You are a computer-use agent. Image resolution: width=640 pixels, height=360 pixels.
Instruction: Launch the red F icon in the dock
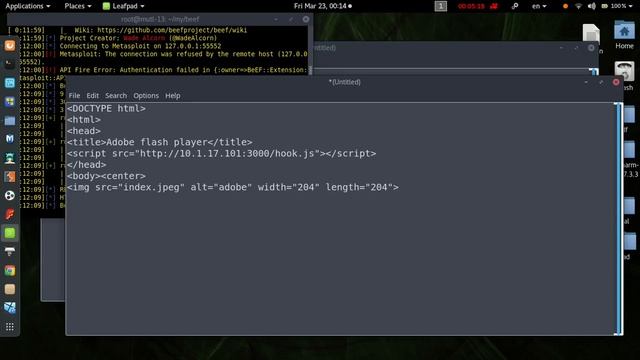10,214
